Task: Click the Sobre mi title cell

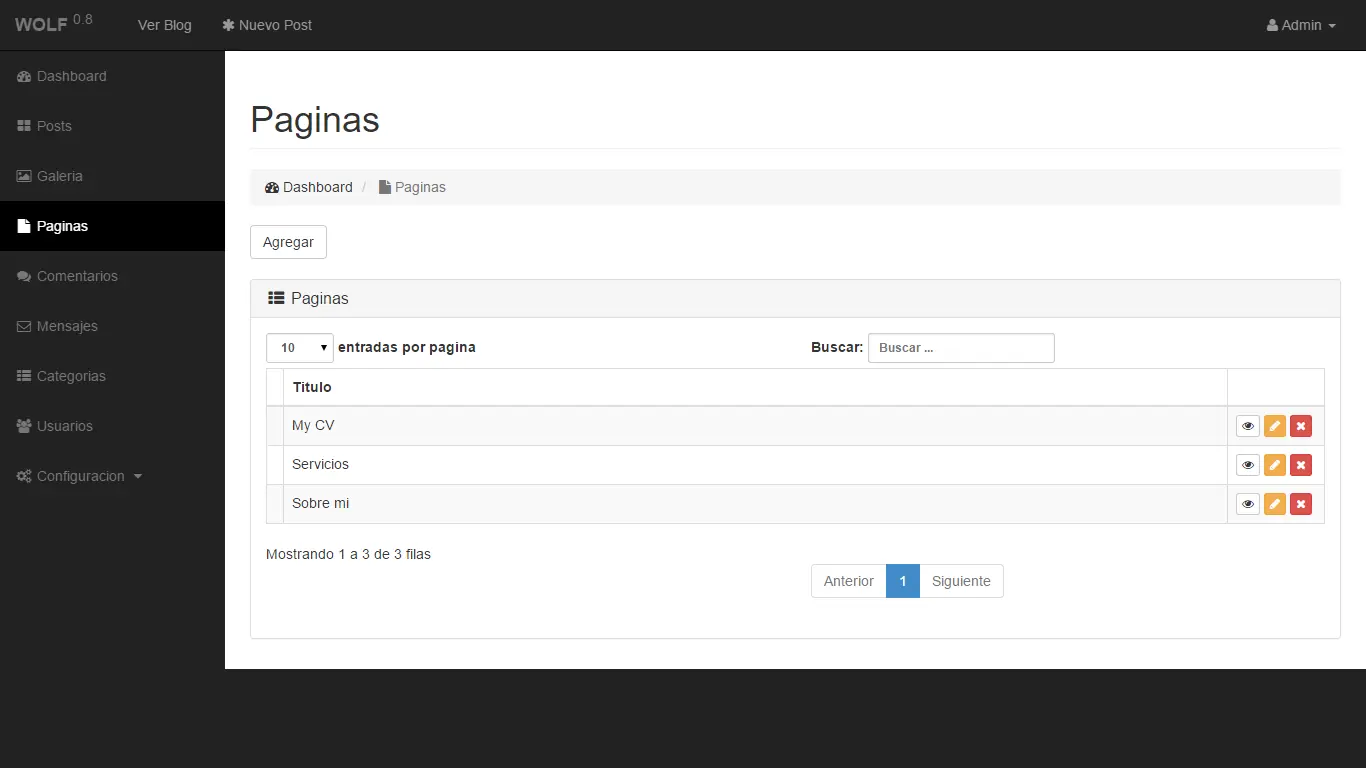Action: tap(755, 504)
